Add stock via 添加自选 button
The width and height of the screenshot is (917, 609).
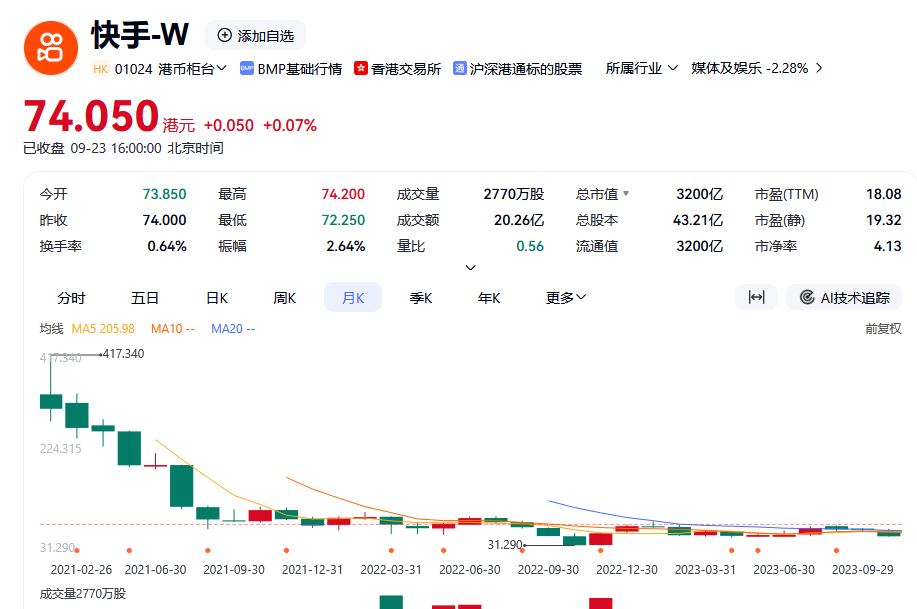click(x=255, y=35)
